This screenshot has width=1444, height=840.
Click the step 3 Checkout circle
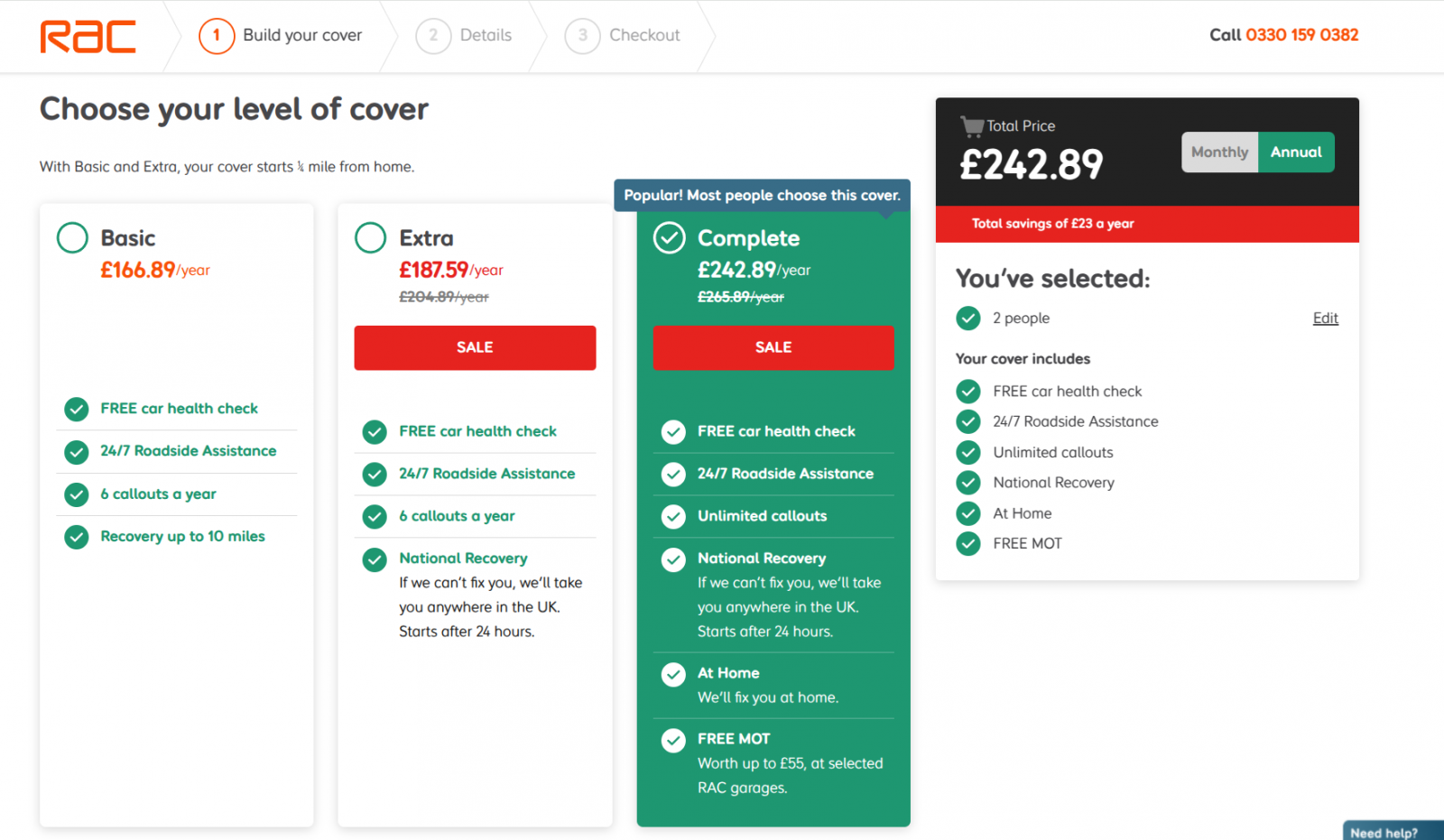click(x=582, y=36)
